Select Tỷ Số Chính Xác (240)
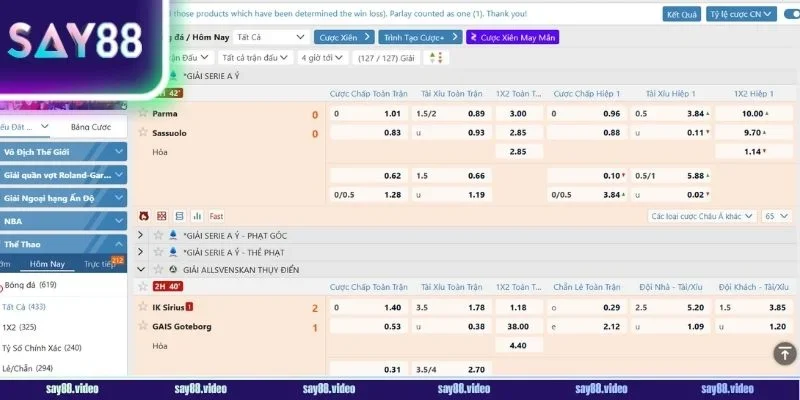 coord(42,348)
